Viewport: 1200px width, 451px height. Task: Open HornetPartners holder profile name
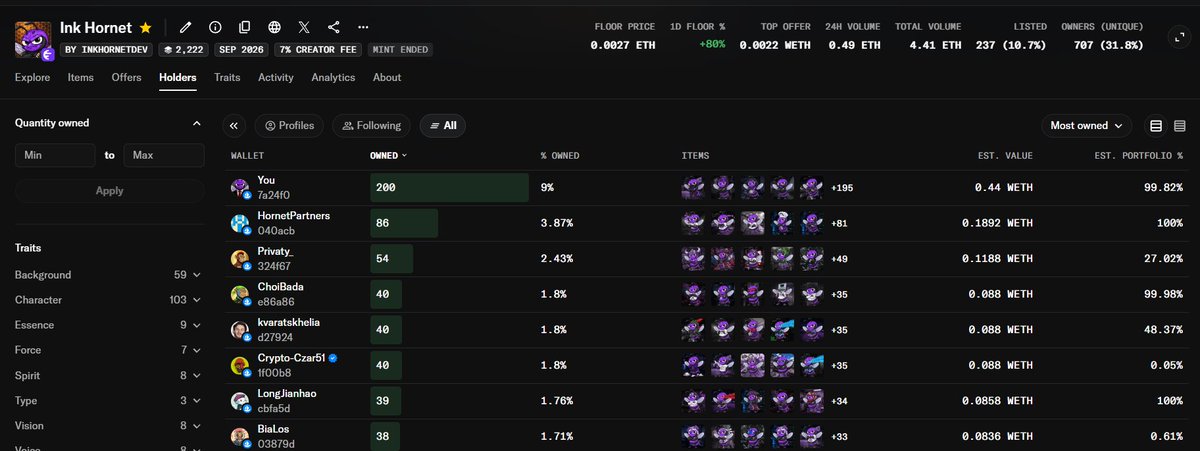point(294,216)
